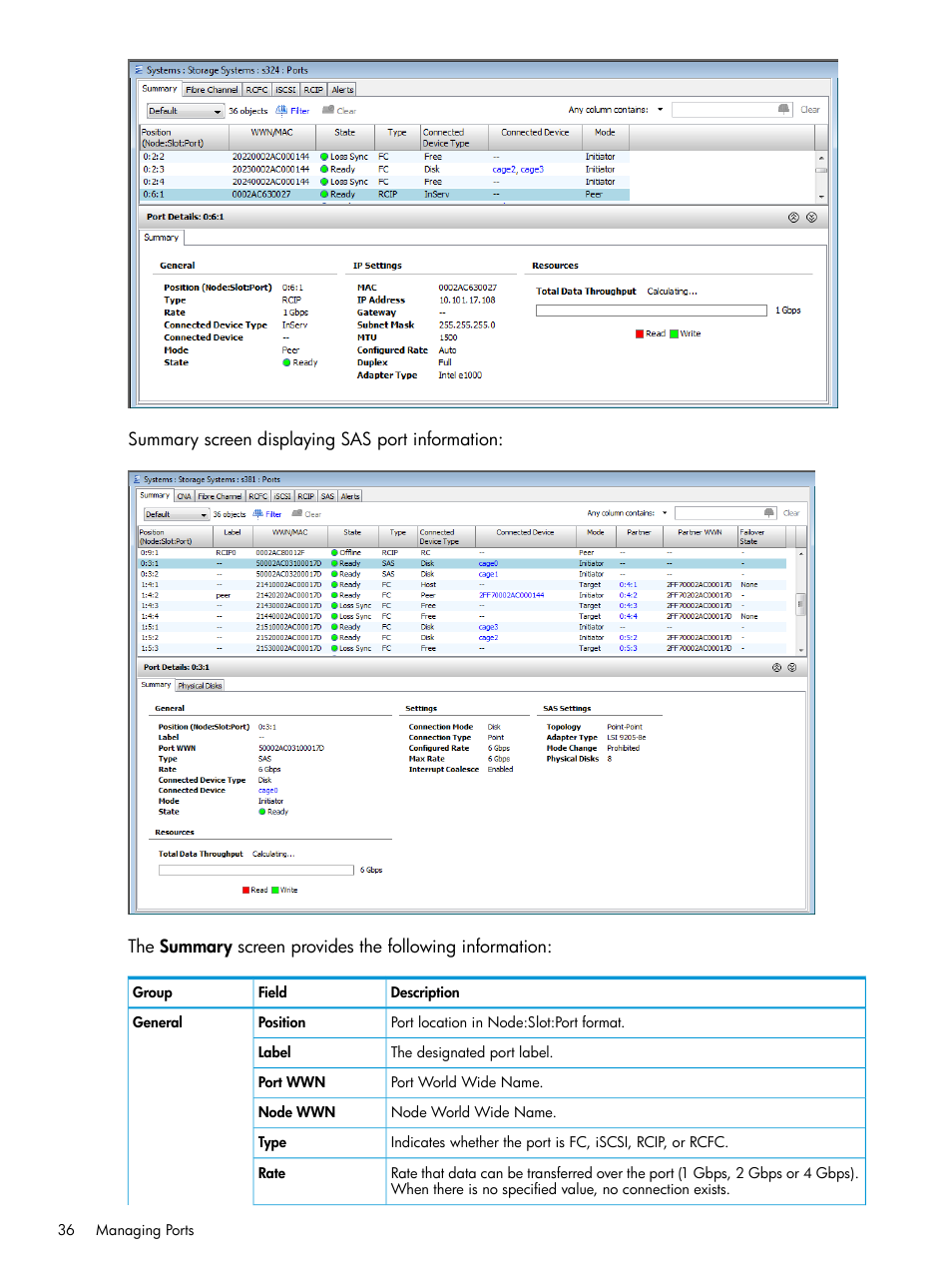Switch to Fibre Channel tab in s324 window

[212, 90]
